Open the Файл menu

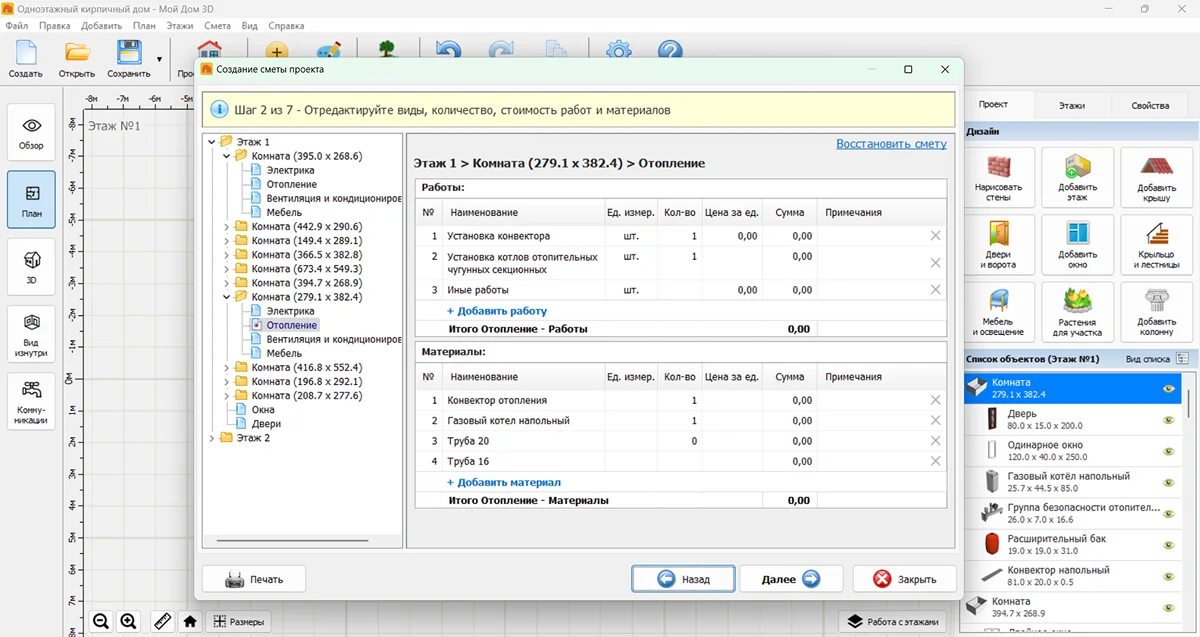point(16,25)
